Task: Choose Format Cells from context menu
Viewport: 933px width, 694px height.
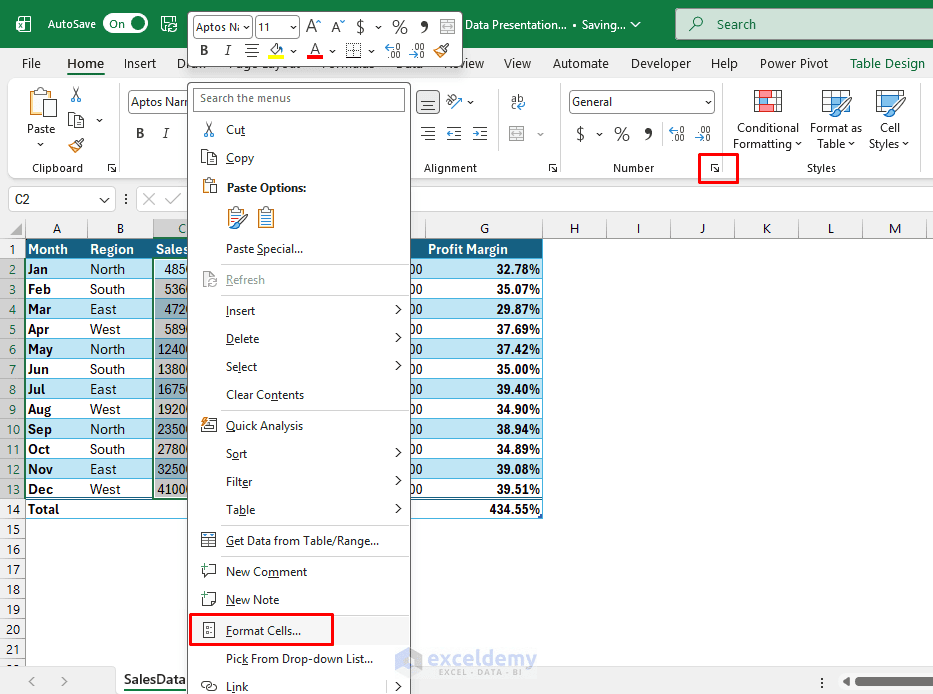Action: 299,631
